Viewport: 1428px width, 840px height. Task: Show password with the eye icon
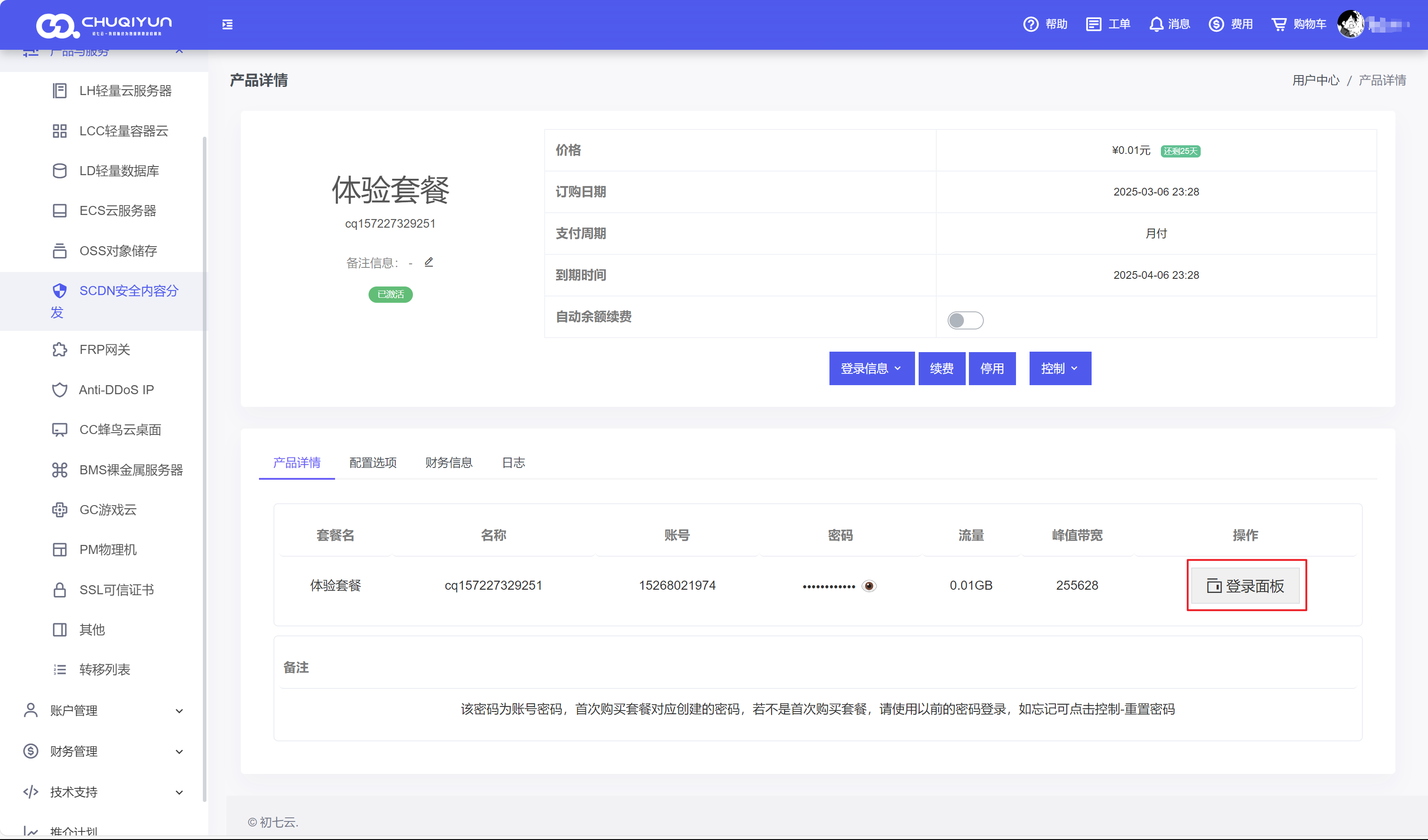pyautogui.click(x=869, y=586)
